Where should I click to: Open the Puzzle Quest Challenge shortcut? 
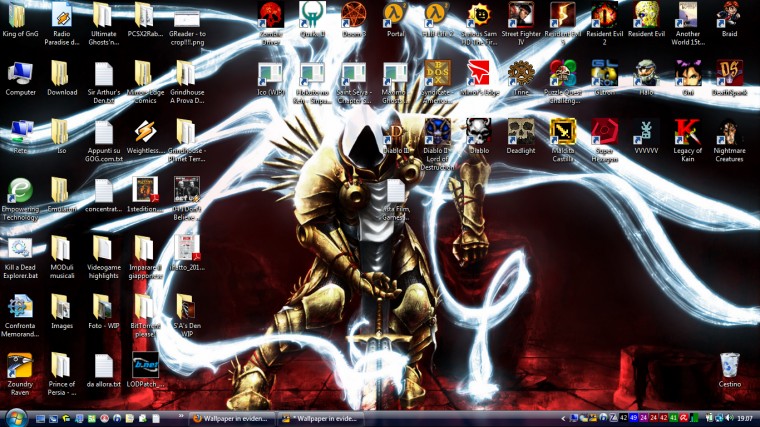coord(563,74)
